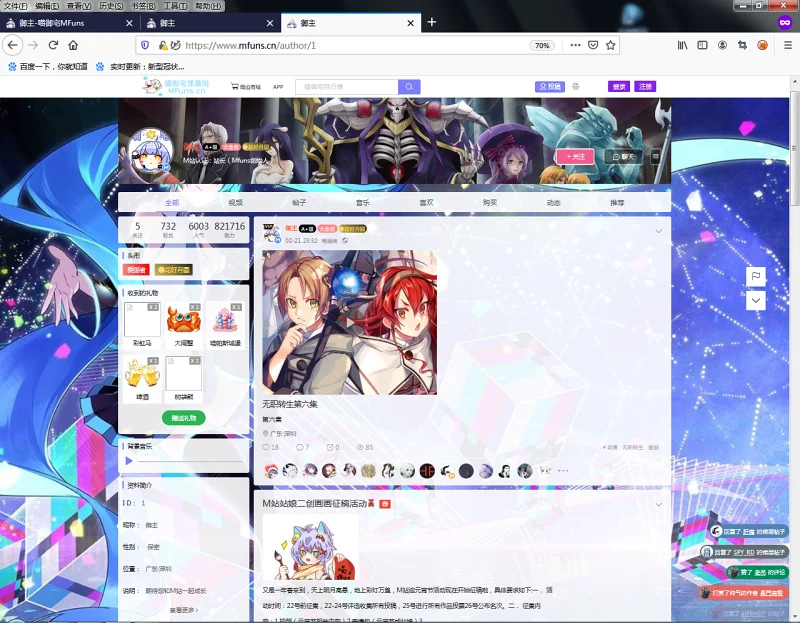This screenshot has width=800, height=623.
Task: Take a screenshot with the crop icon
Action: (x=742, y=45)
